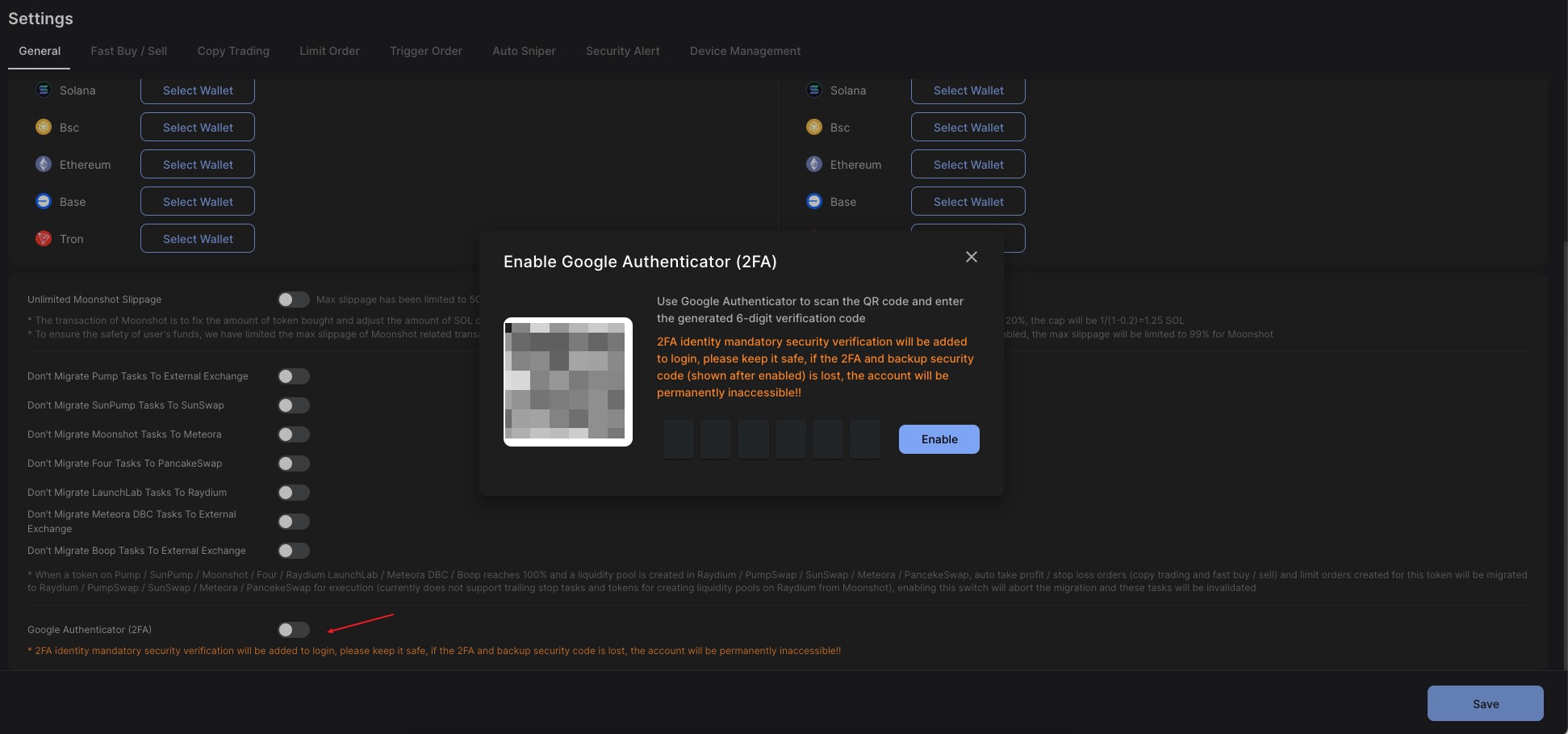Click the Bsc chain icon in left panel

click(x=44, y=127)
